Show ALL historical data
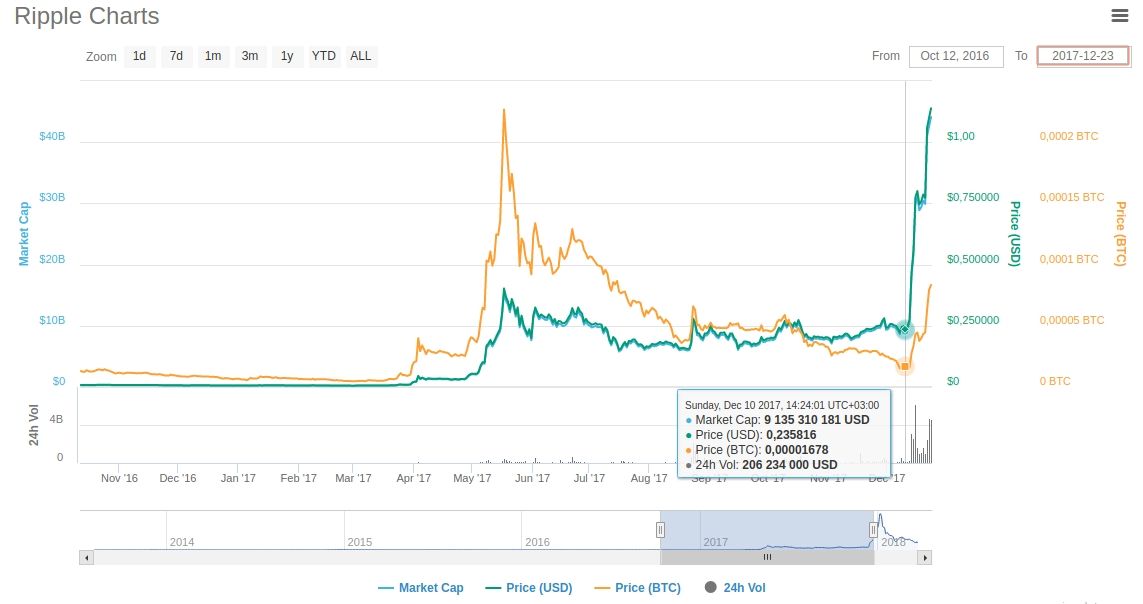Screen dimensions: 1143x604 pos(360,56)
